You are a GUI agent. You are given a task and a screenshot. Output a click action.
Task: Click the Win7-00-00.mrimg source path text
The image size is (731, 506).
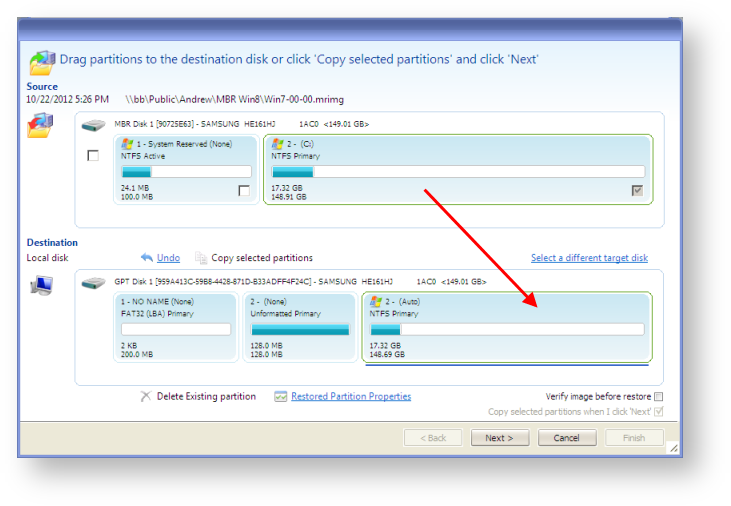point(234,99)
